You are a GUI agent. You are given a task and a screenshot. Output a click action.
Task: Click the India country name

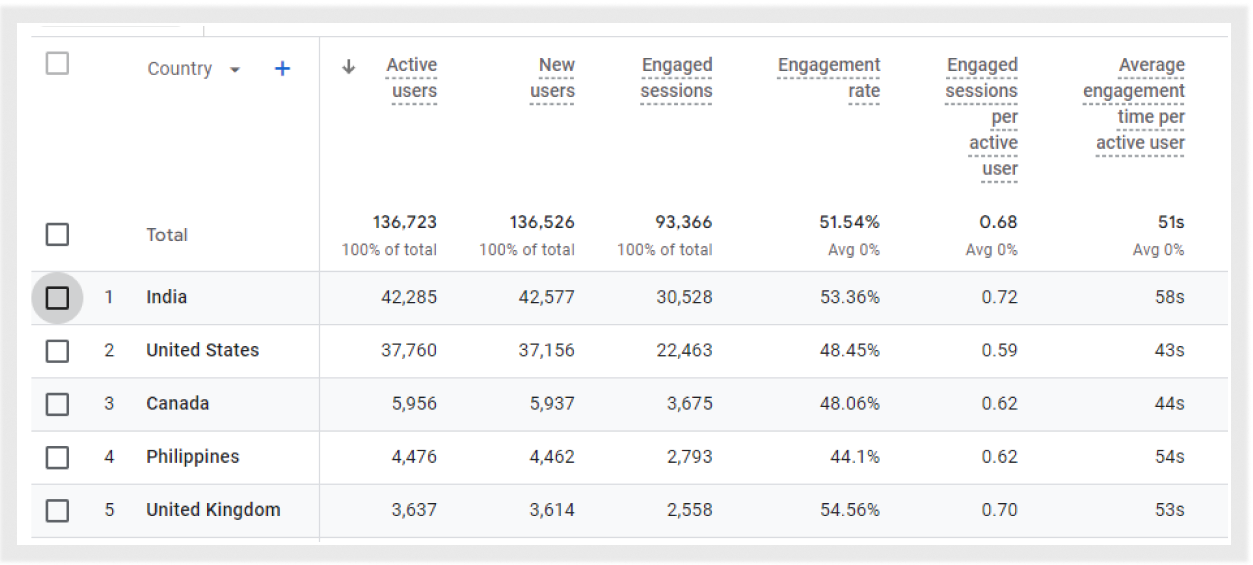point(167,297)
